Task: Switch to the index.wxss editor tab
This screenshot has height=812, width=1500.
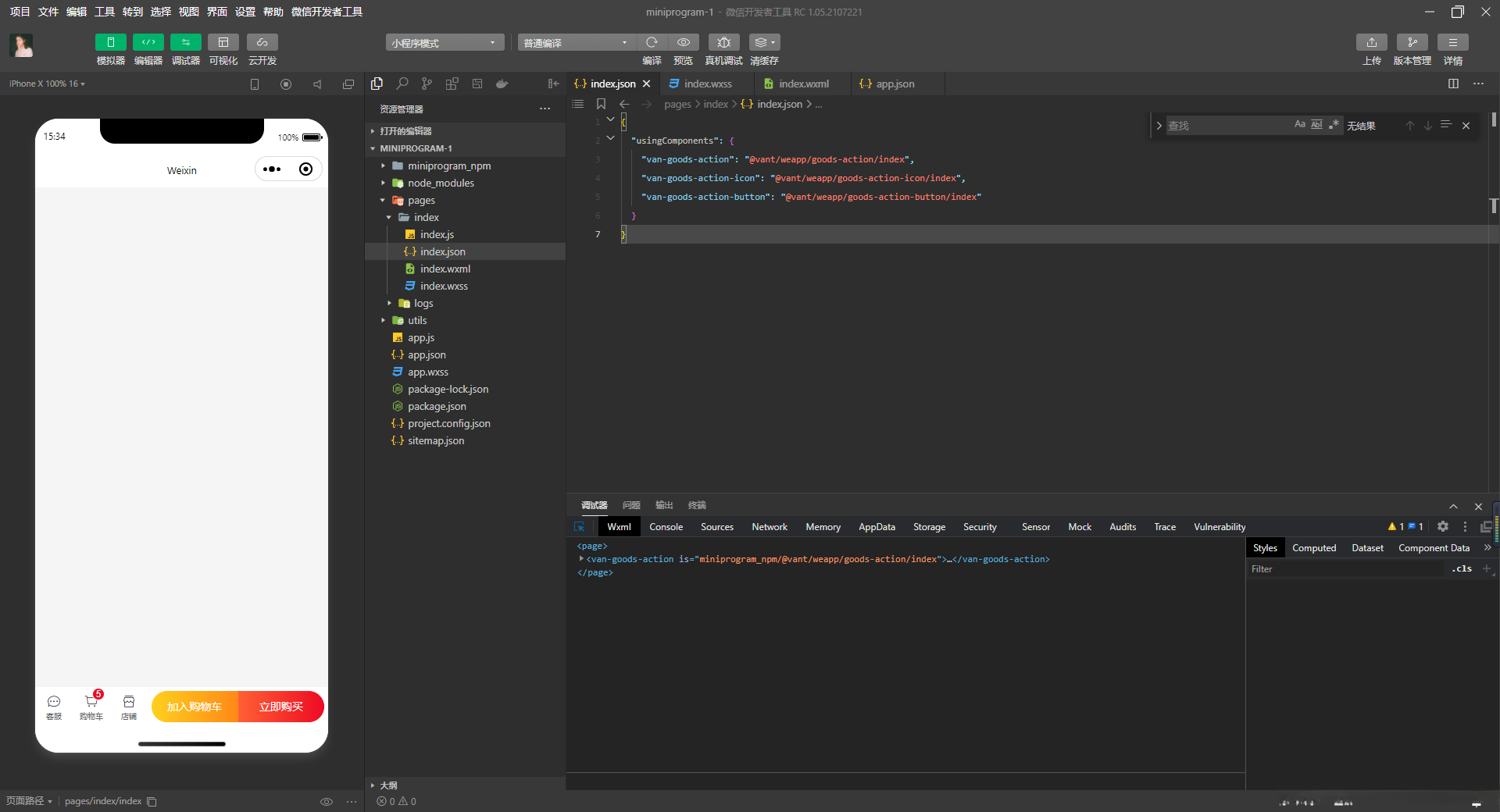Action: (708, 84)
